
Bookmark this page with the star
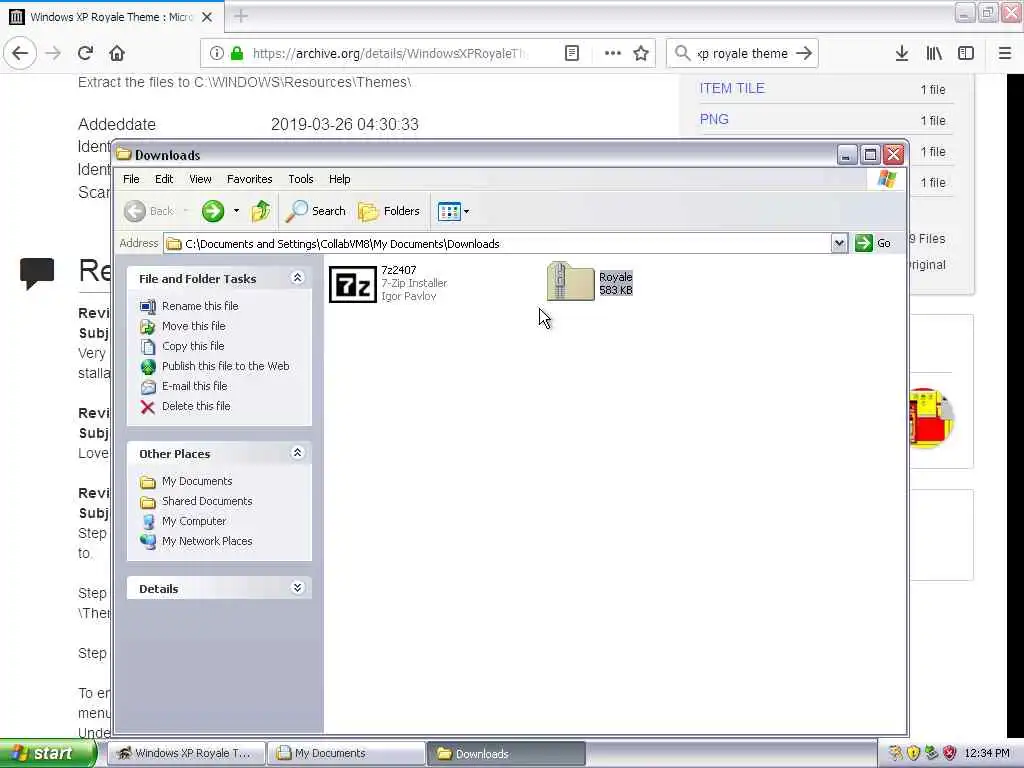[641, 54]
